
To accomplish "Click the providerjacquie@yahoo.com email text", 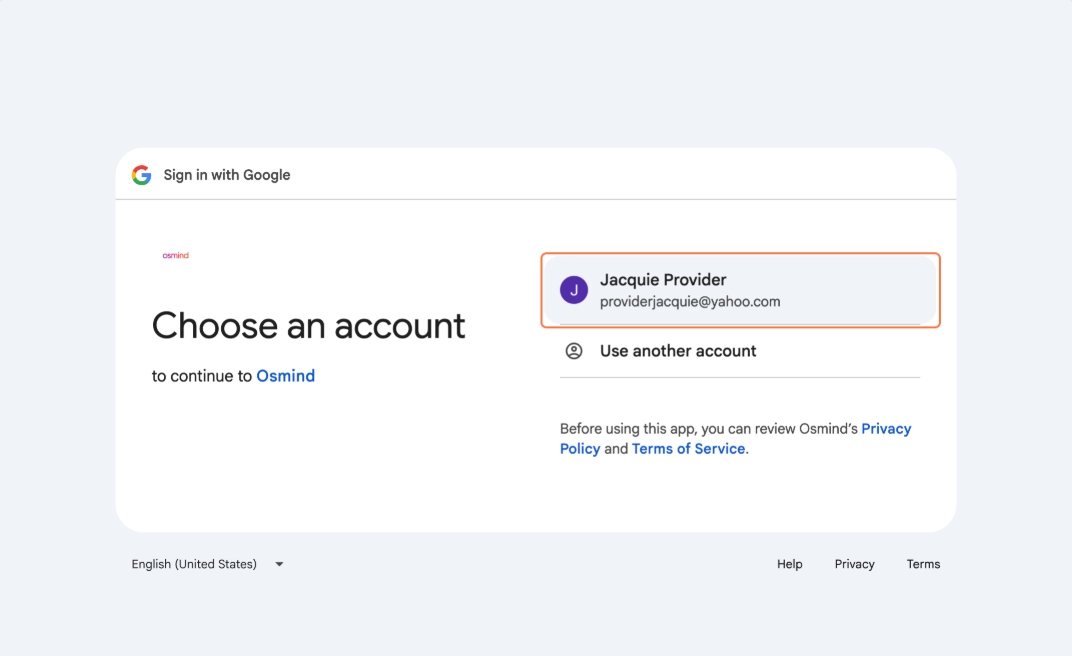I will tap(690, 301).
